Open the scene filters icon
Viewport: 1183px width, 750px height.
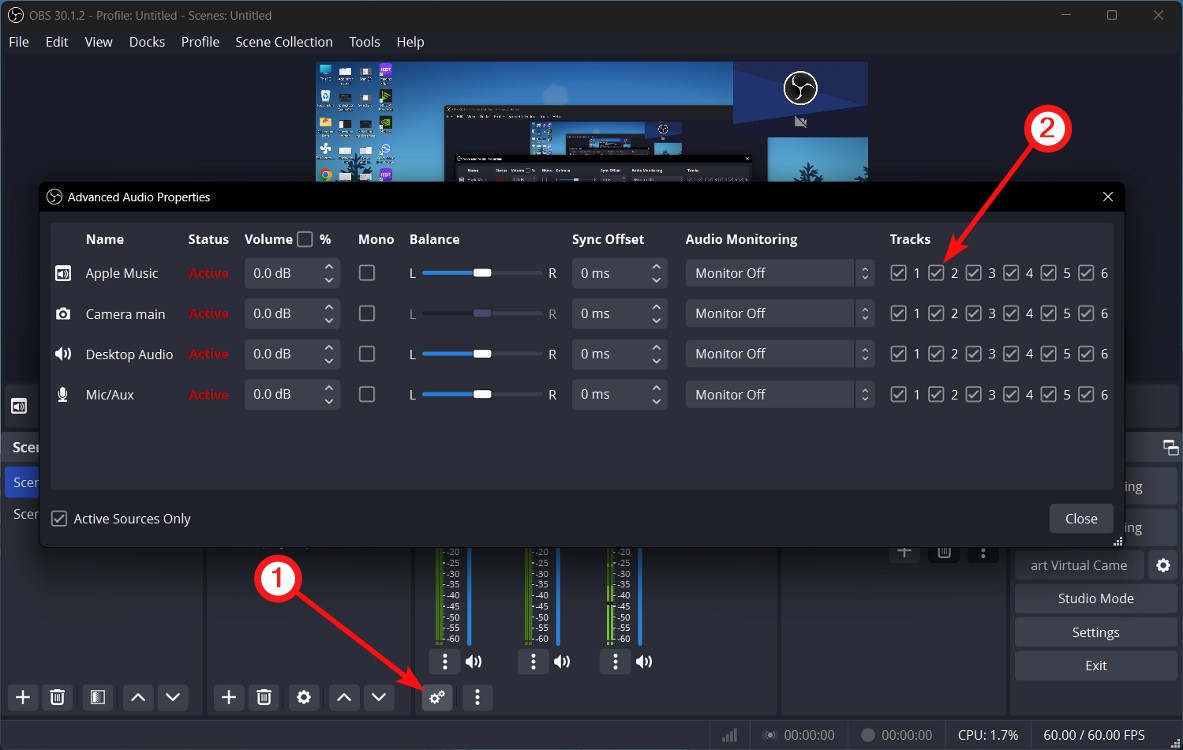[97, 697]
